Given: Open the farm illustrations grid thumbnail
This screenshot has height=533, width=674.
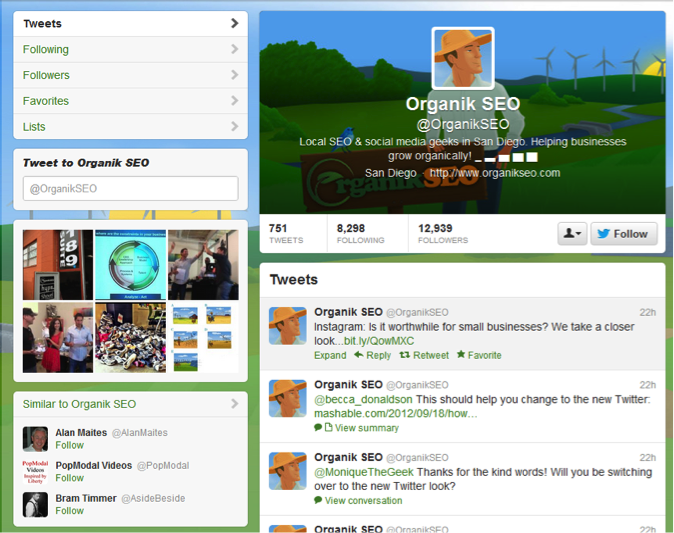Looking at the screenshot, I should (x=203, y=337).
